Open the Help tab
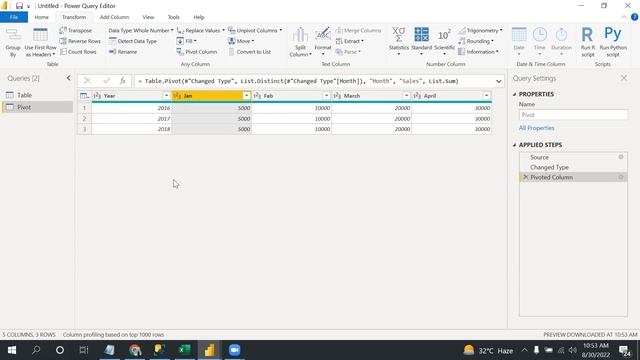The height and width of the screenshot is (360, 640). click(x=199, y=17)
